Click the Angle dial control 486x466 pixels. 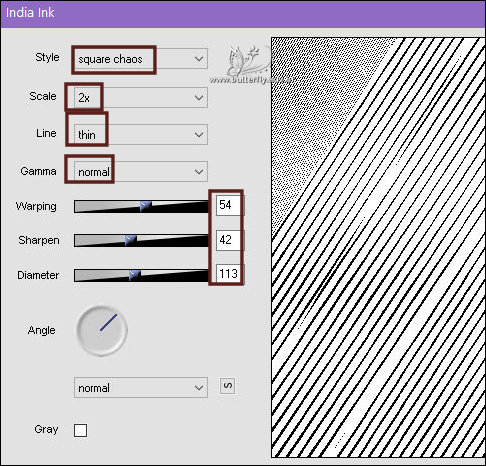pyautogui.click(x=102, y=330)
